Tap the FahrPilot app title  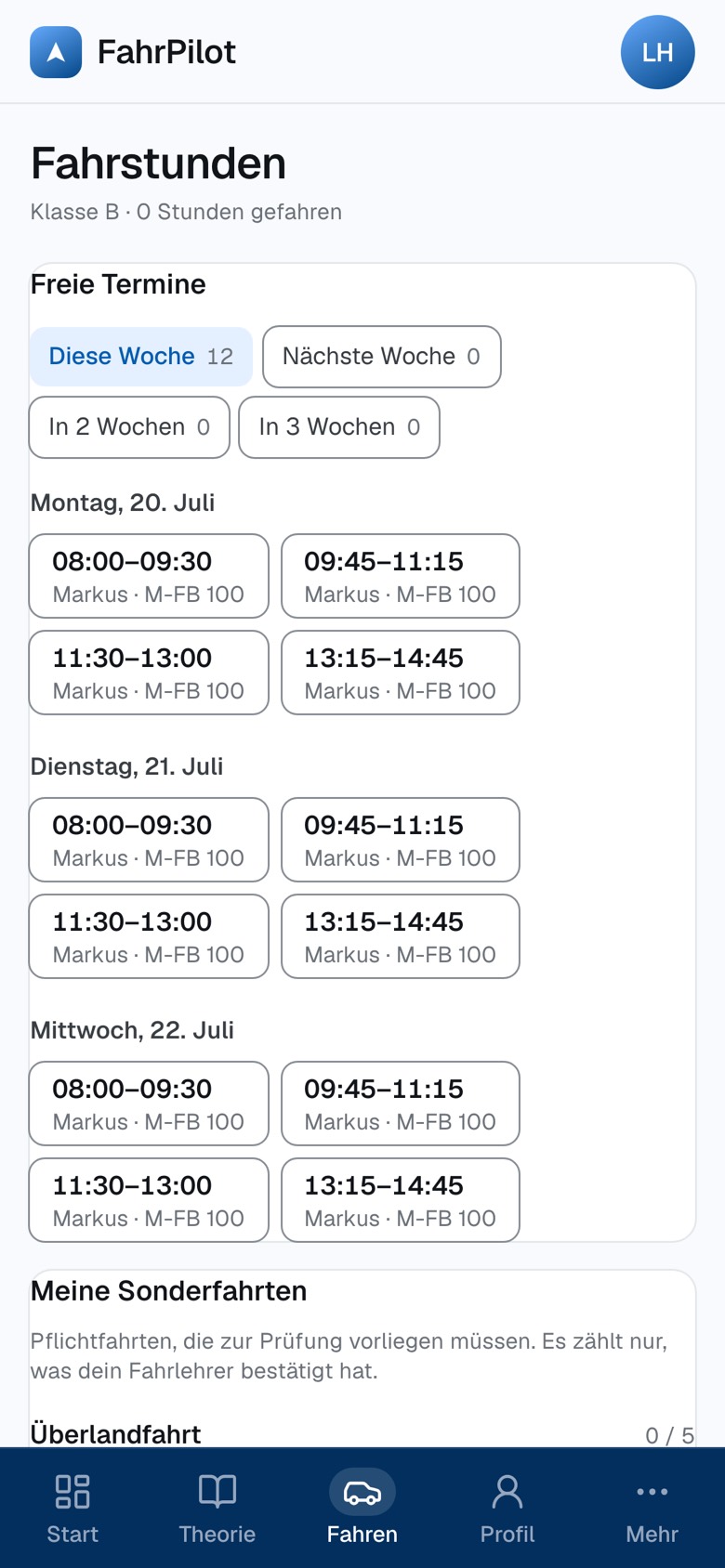coord(166,52)
